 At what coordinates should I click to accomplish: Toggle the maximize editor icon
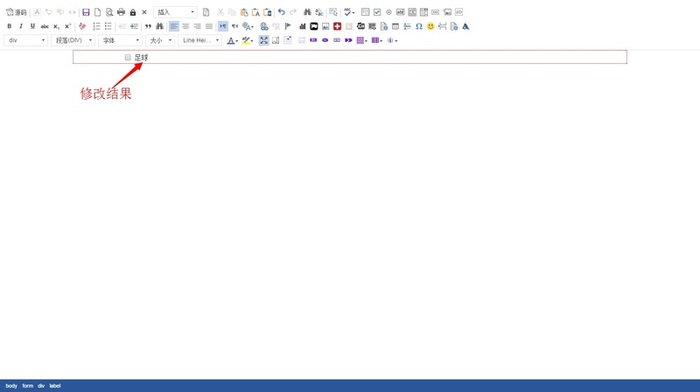264,40
